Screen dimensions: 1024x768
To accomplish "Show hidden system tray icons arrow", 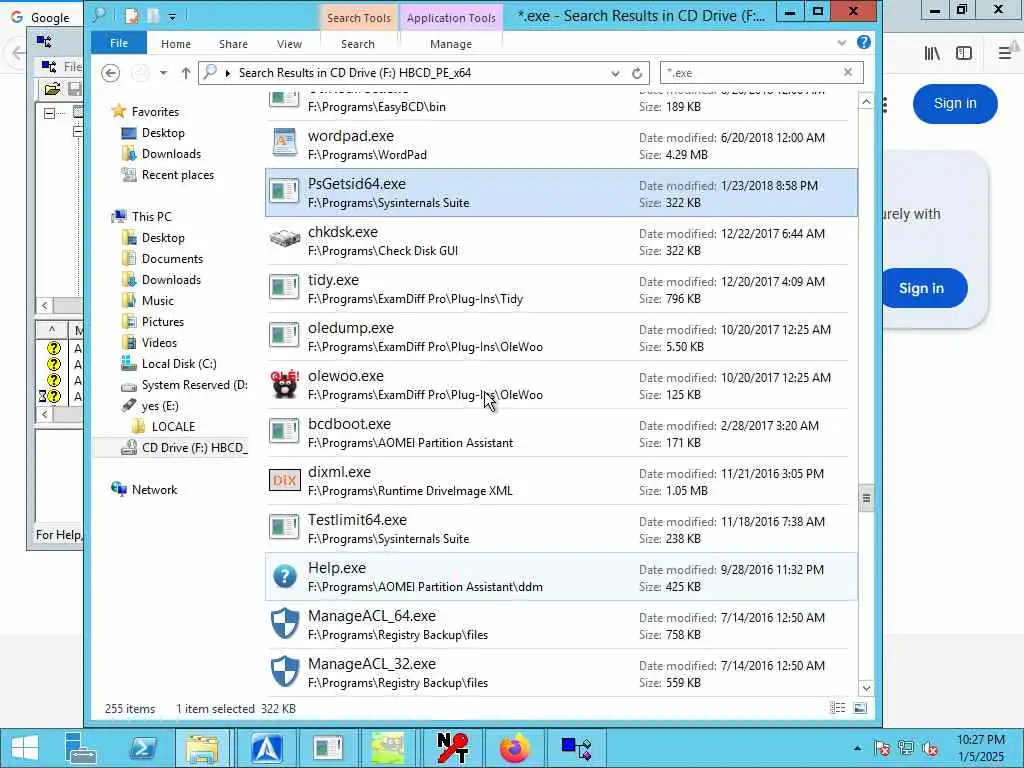I will pyautogui.click(x=857, y=748).
